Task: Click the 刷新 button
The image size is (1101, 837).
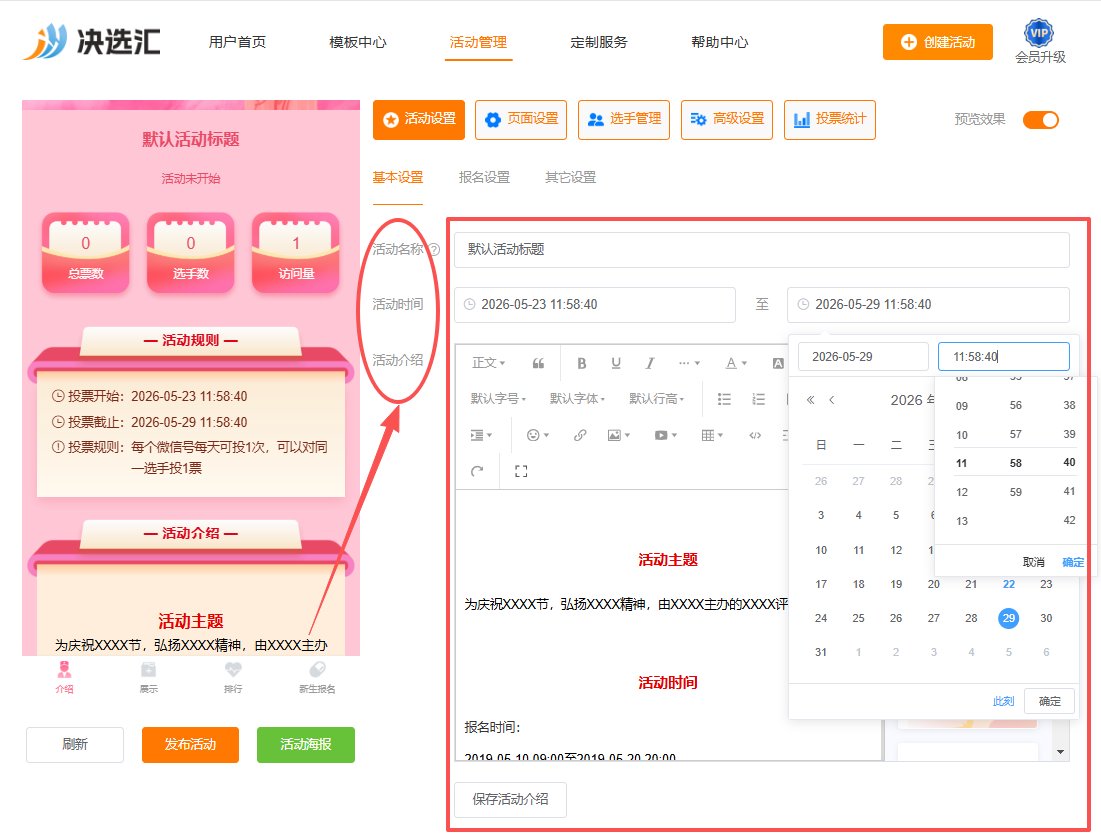Action: (75, 744)
